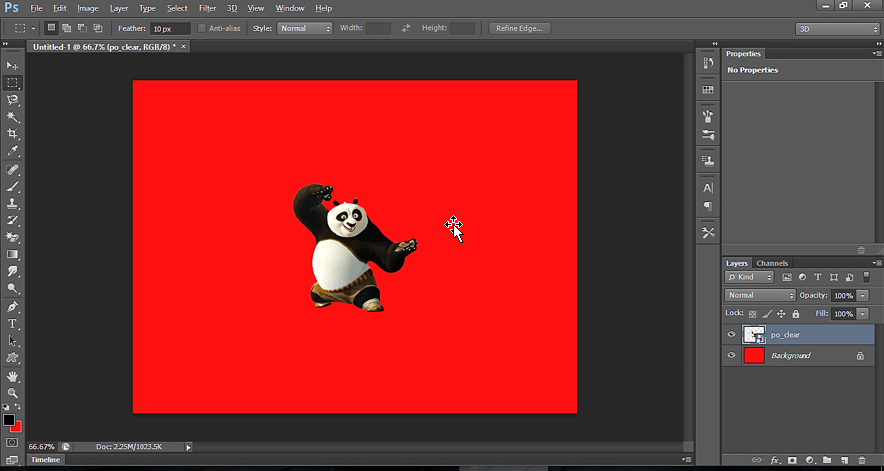This screenshot has width=884, height=471.
Task: Select the Pen tool
Action: point(12,307)
